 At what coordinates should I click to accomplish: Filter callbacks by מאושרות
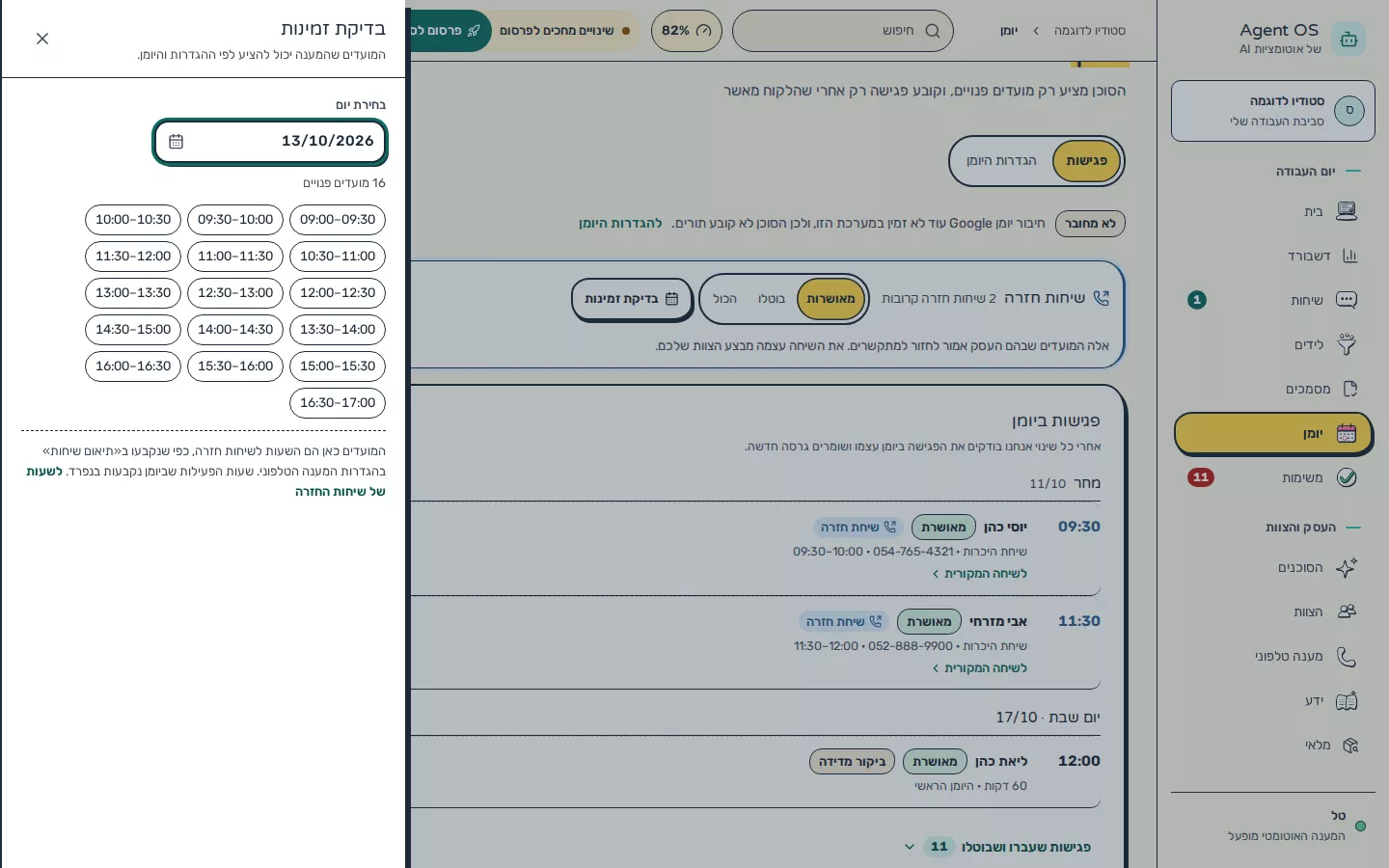(831, 299)
